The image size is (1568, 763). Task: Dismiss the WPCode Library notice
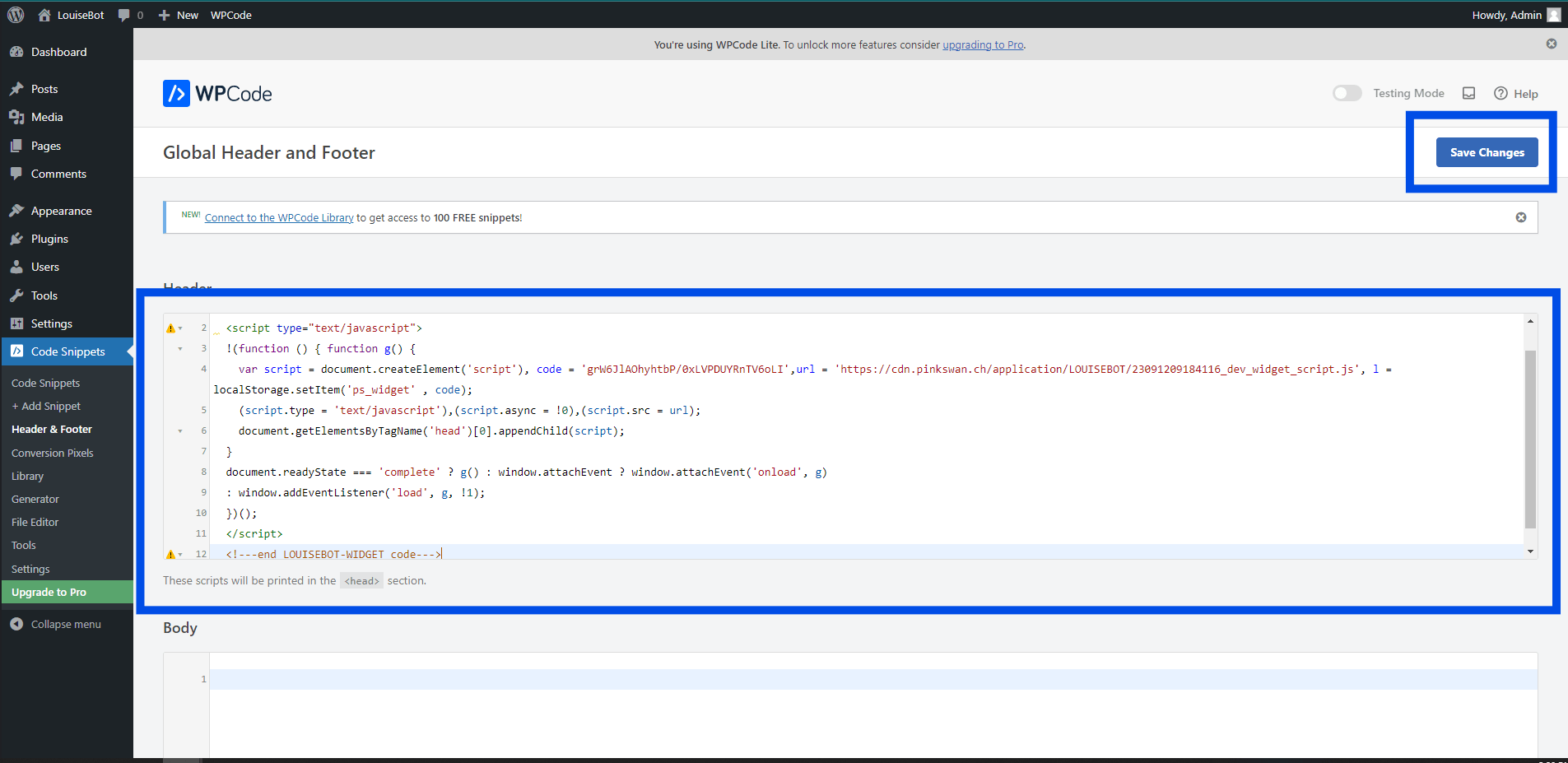tap(1521, 217)
